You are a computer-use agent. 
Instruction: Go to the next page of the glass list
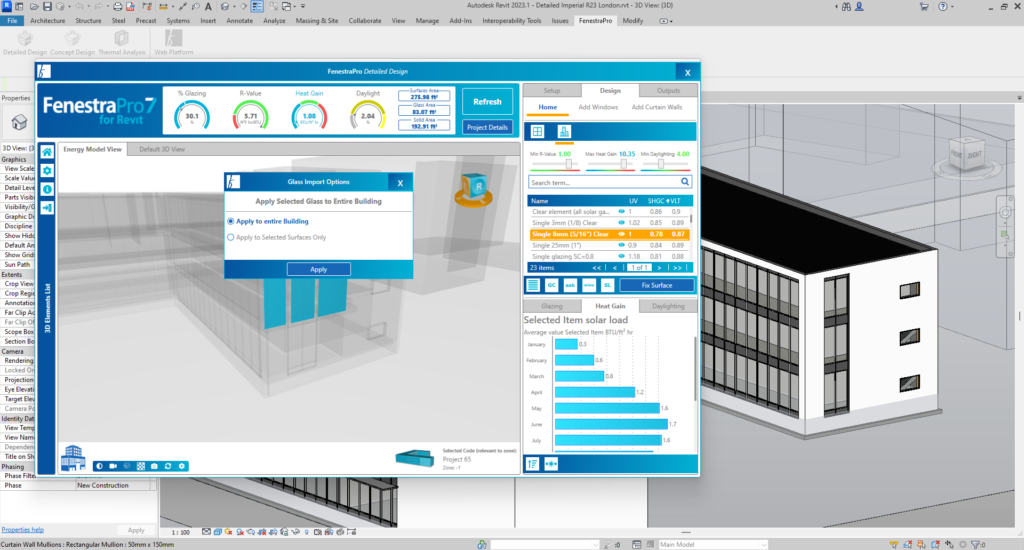coord(659,268)
